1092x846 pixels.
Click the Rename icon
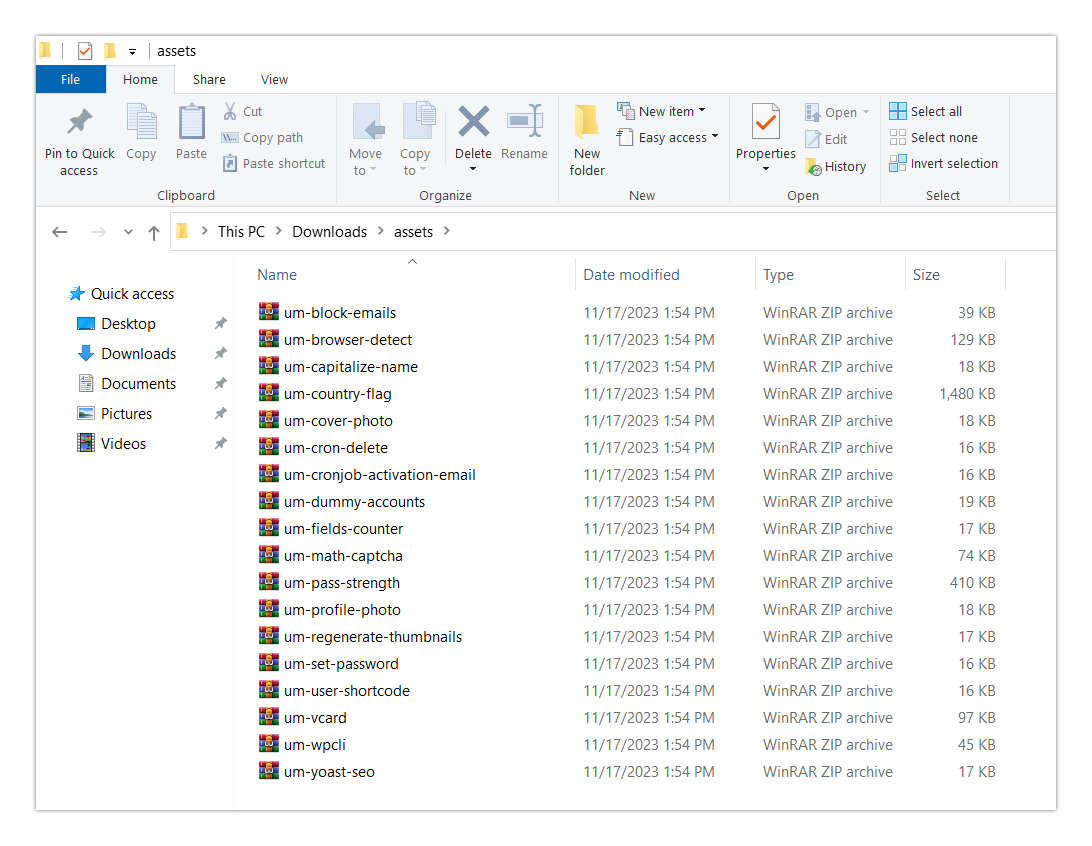pos(524,121)
